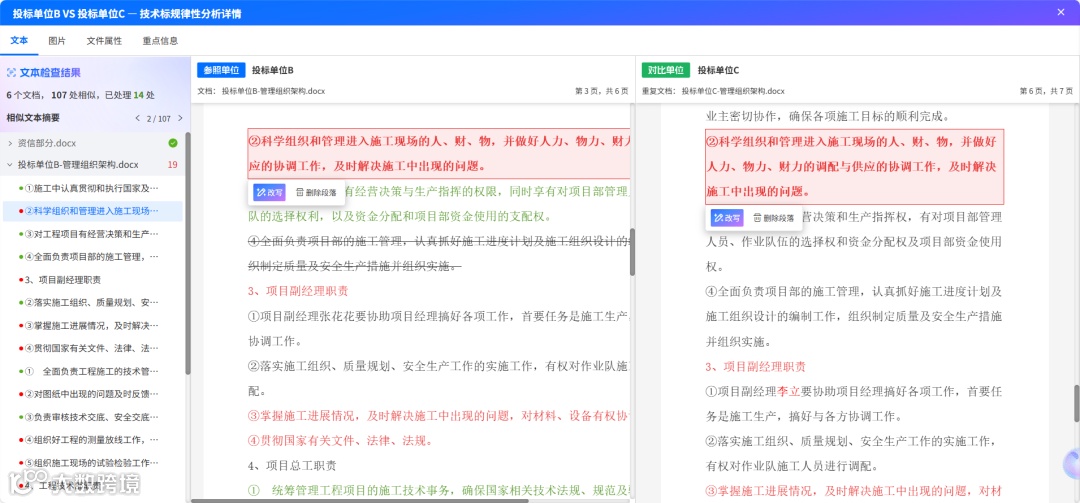
Task: Click document name 投标单位B-管理组织架构.docx in header
Action: pos(273,91)
